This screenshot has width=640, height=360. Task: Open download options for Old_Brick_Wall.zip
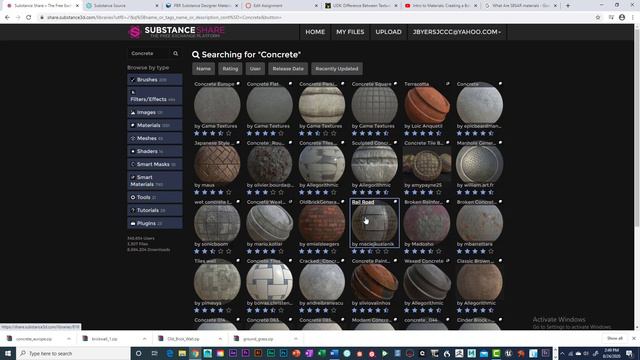220,339
